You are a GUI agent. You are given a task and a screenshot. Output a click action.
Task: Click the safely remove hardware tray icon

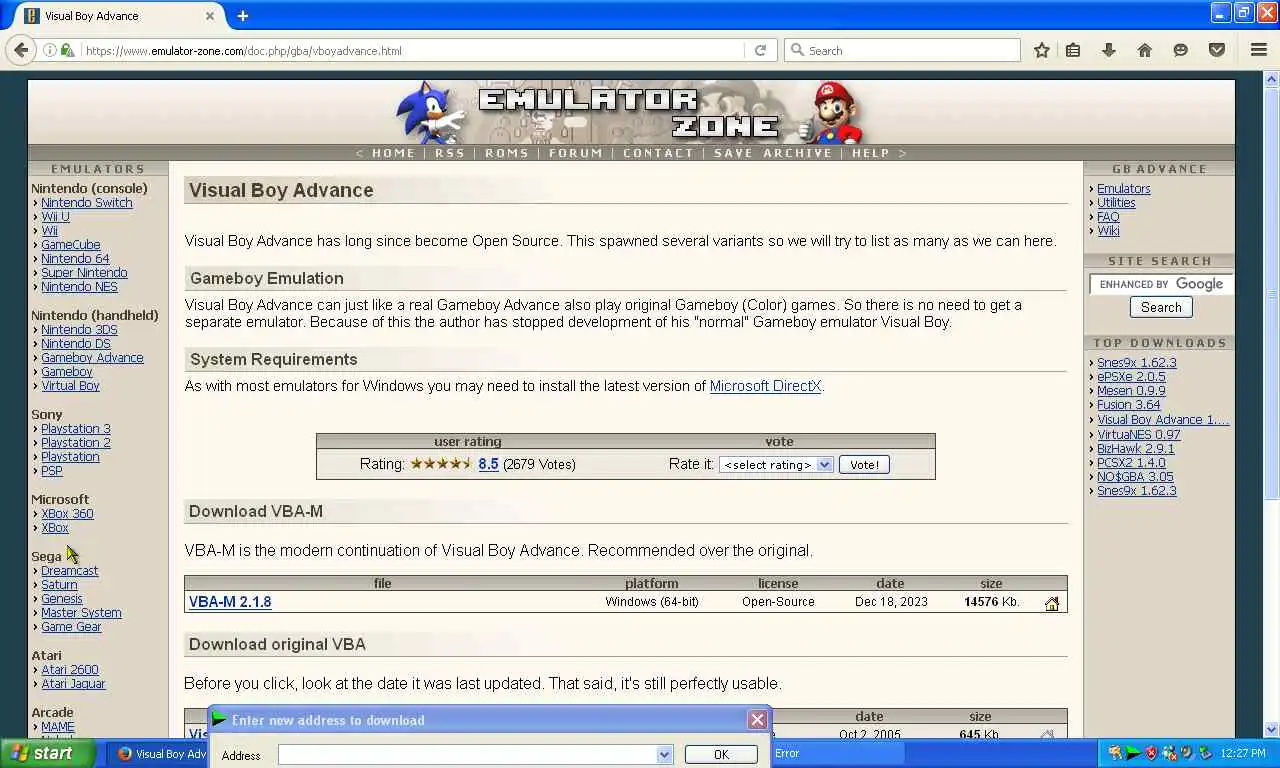1205,753
